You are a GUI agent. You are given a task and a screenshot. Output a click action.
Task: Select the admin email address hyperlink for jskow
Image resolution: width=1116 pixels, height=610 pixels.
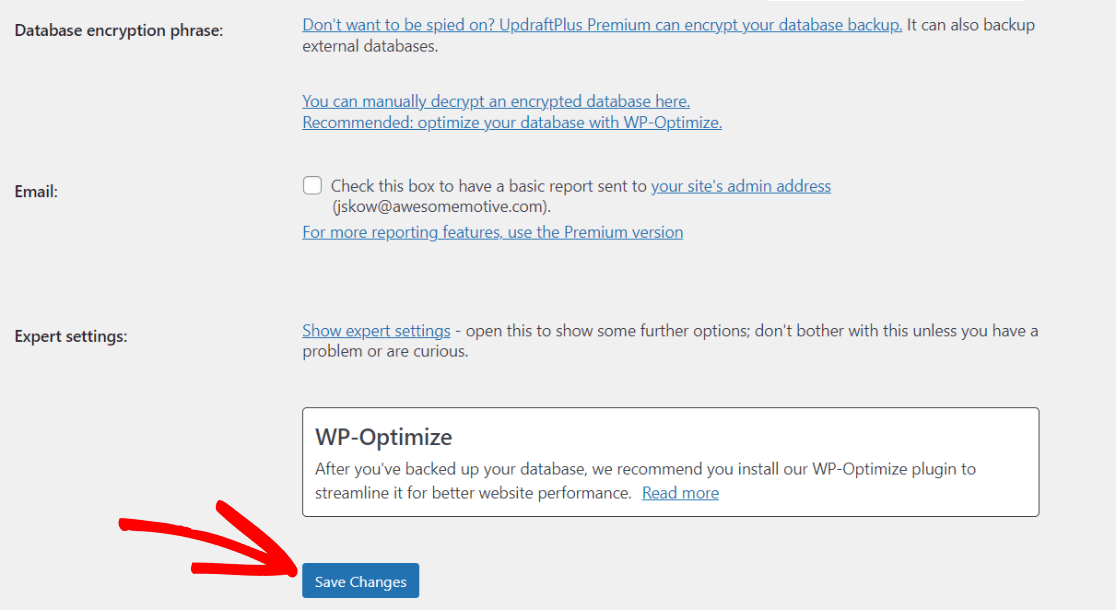(741, 185)
